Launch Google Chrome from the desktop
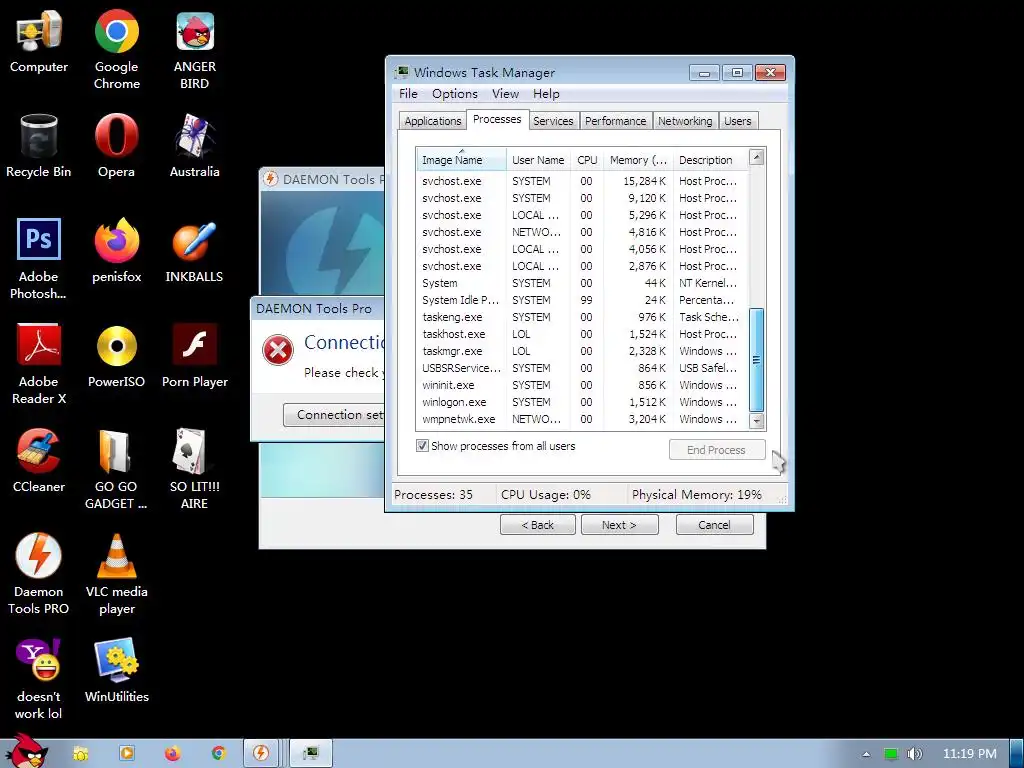The height and width of the screenshot is (768, 1024). coord(116,49)
